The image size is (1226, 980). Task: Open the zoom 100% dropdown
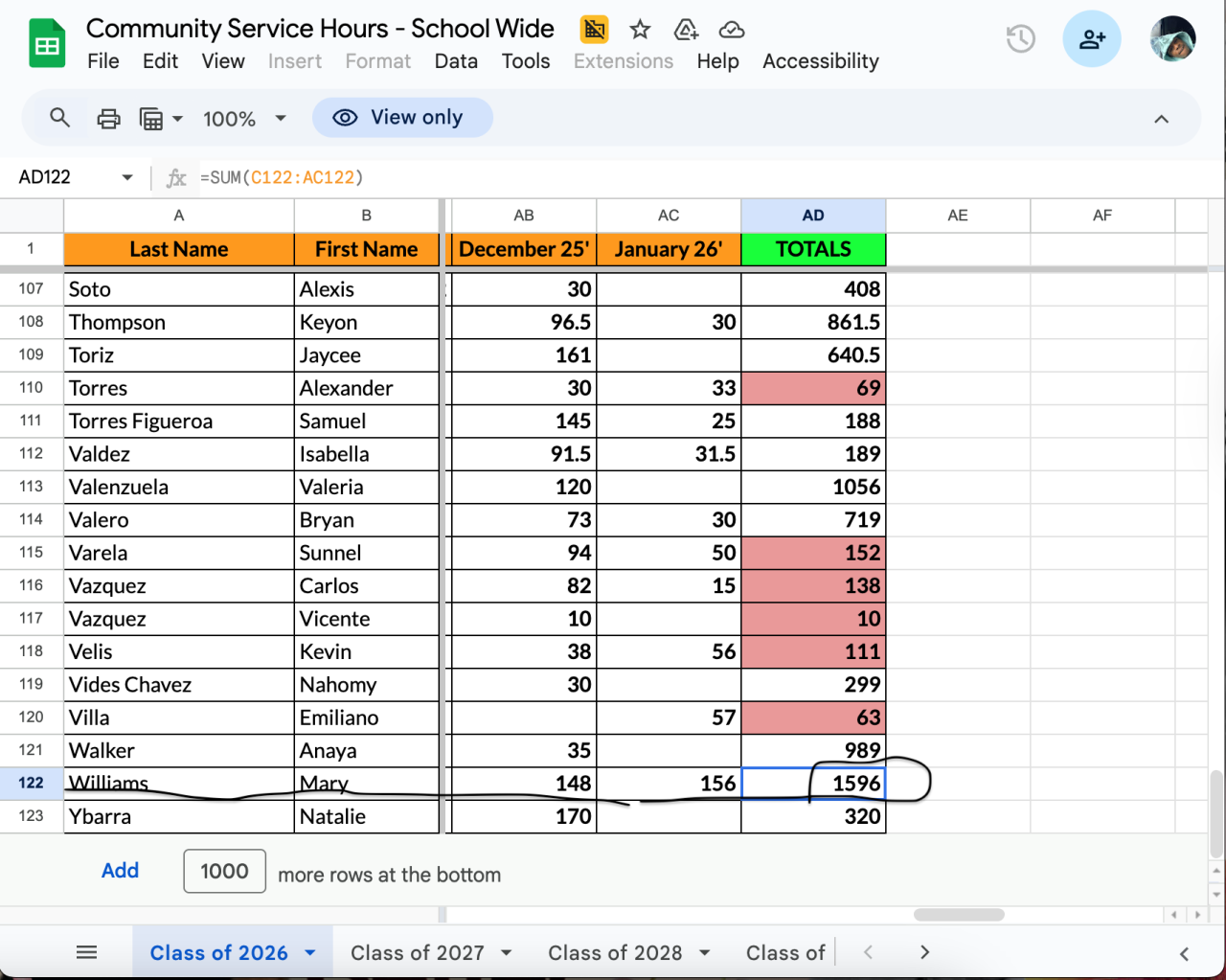point(244,119)
